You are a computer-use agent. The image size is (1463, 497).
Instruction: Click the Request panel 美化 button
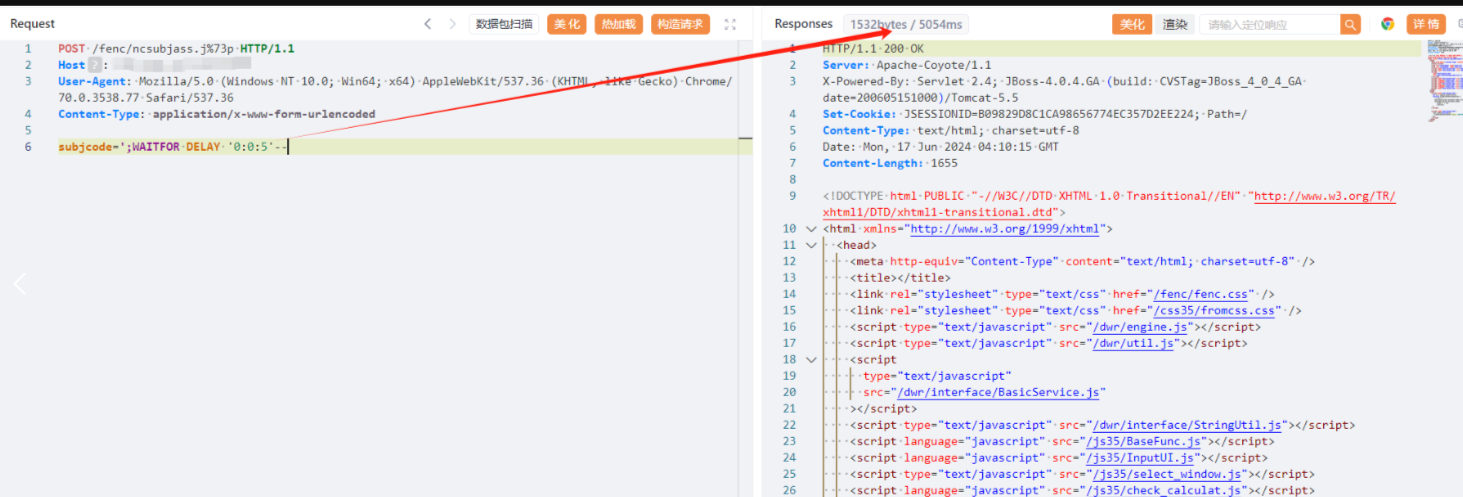pos(566,24)
